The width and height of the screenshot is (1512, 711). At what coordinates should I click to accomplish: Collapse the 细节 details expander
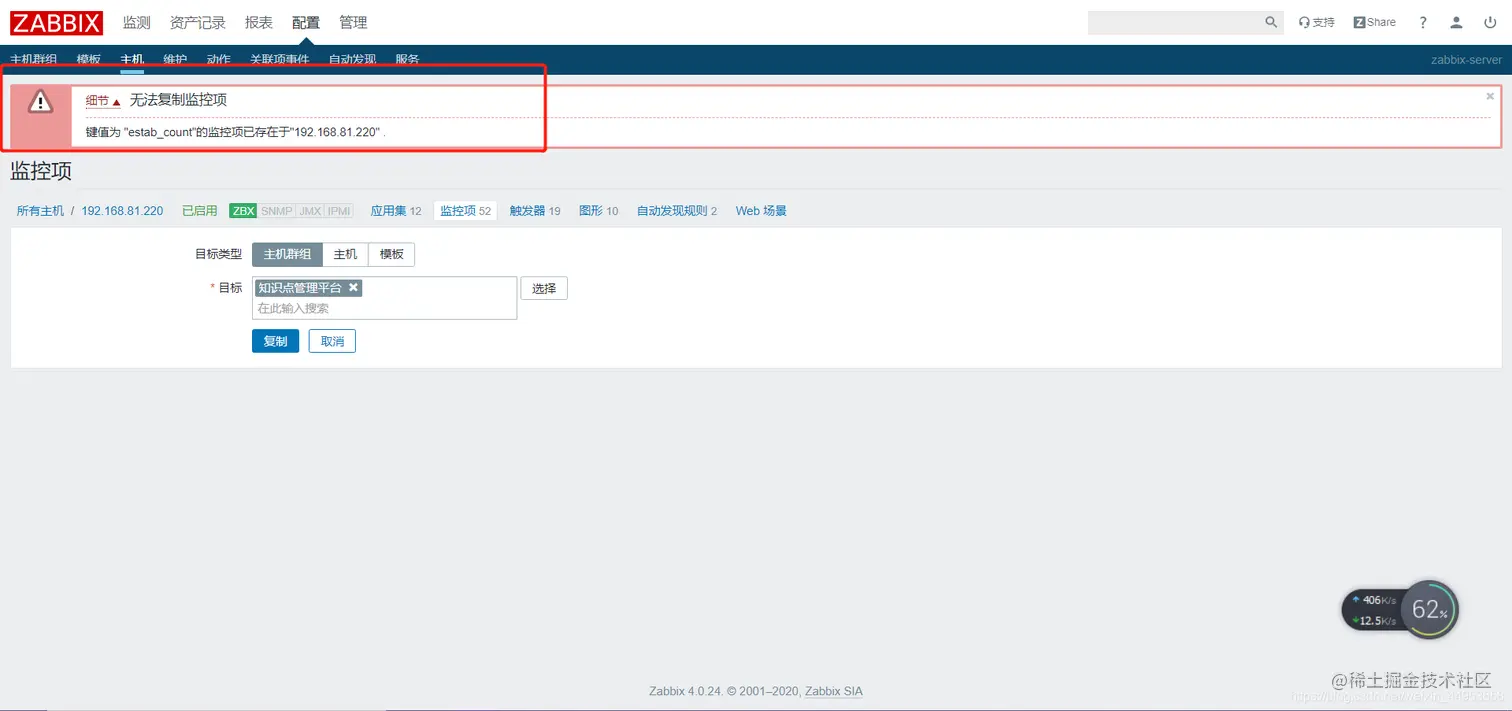103,101
